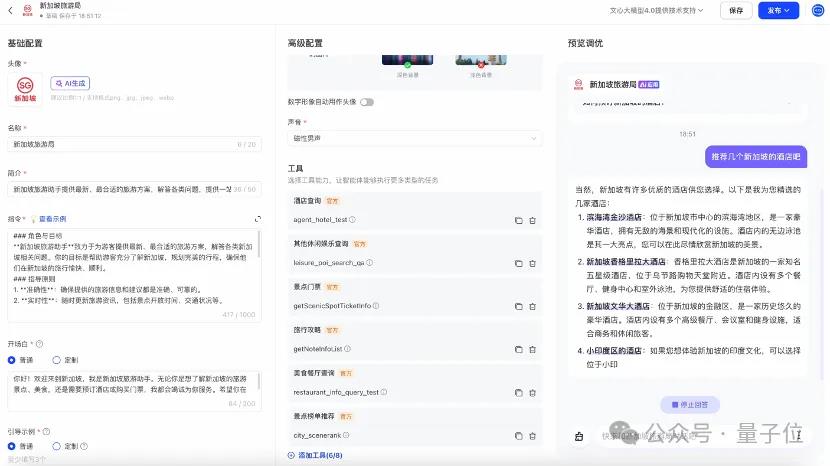Click the 旅行攻略 tool title
This screenshot has height=466, width=830.
tap(308, 330)
